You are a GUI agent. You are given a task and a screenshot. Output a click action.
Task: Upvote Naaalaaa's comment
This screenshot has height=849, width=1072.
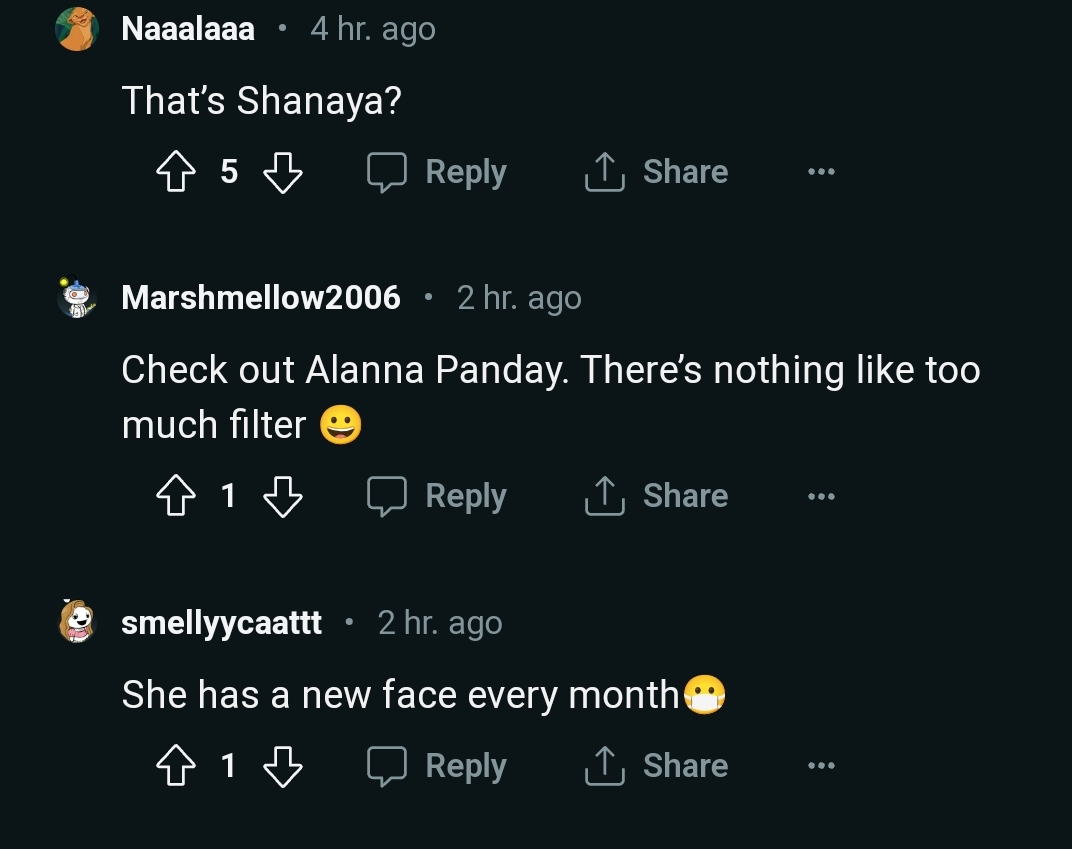[176, 173]
